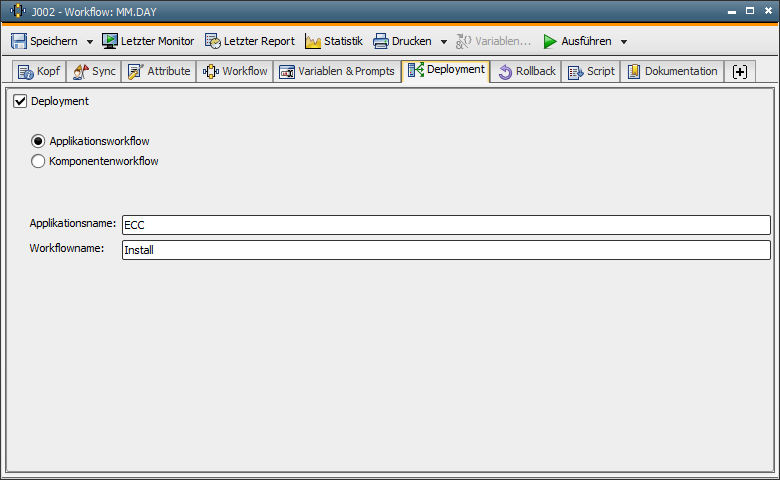Click the green Ausführen play icon
This screenshot has height=480, width=780.
[550, 41]
